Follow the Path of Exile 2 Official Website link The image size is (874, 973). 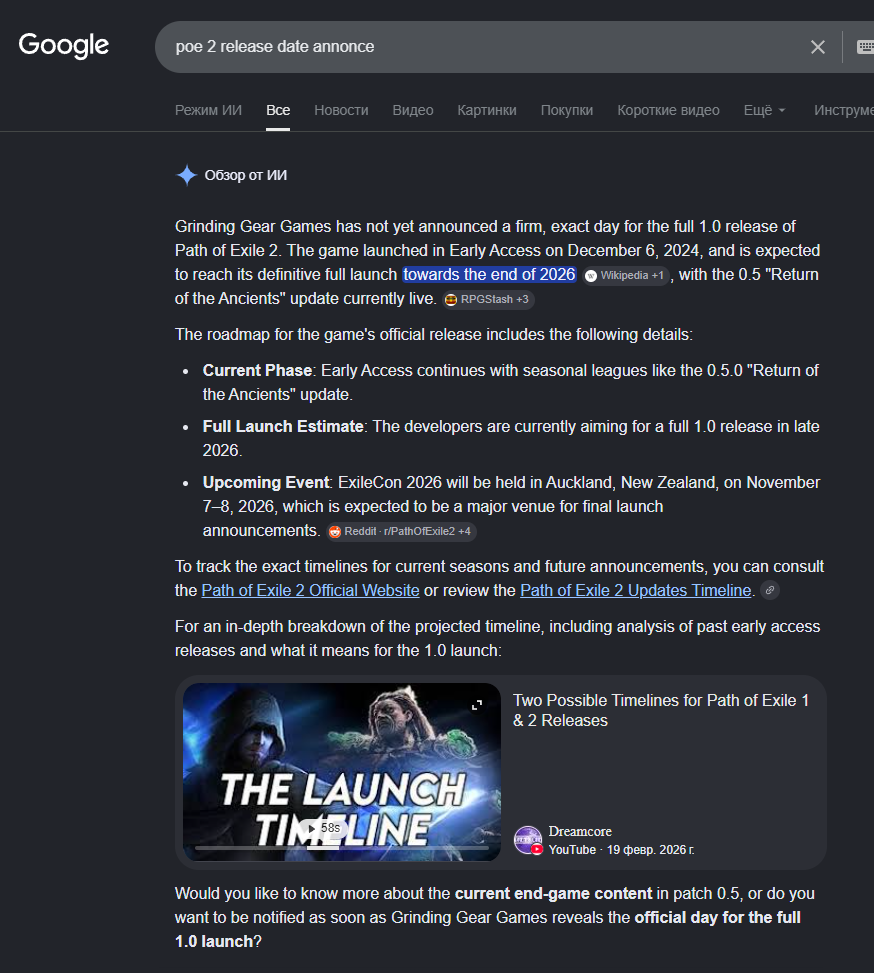pyautogui.click(x=310, y=590)
